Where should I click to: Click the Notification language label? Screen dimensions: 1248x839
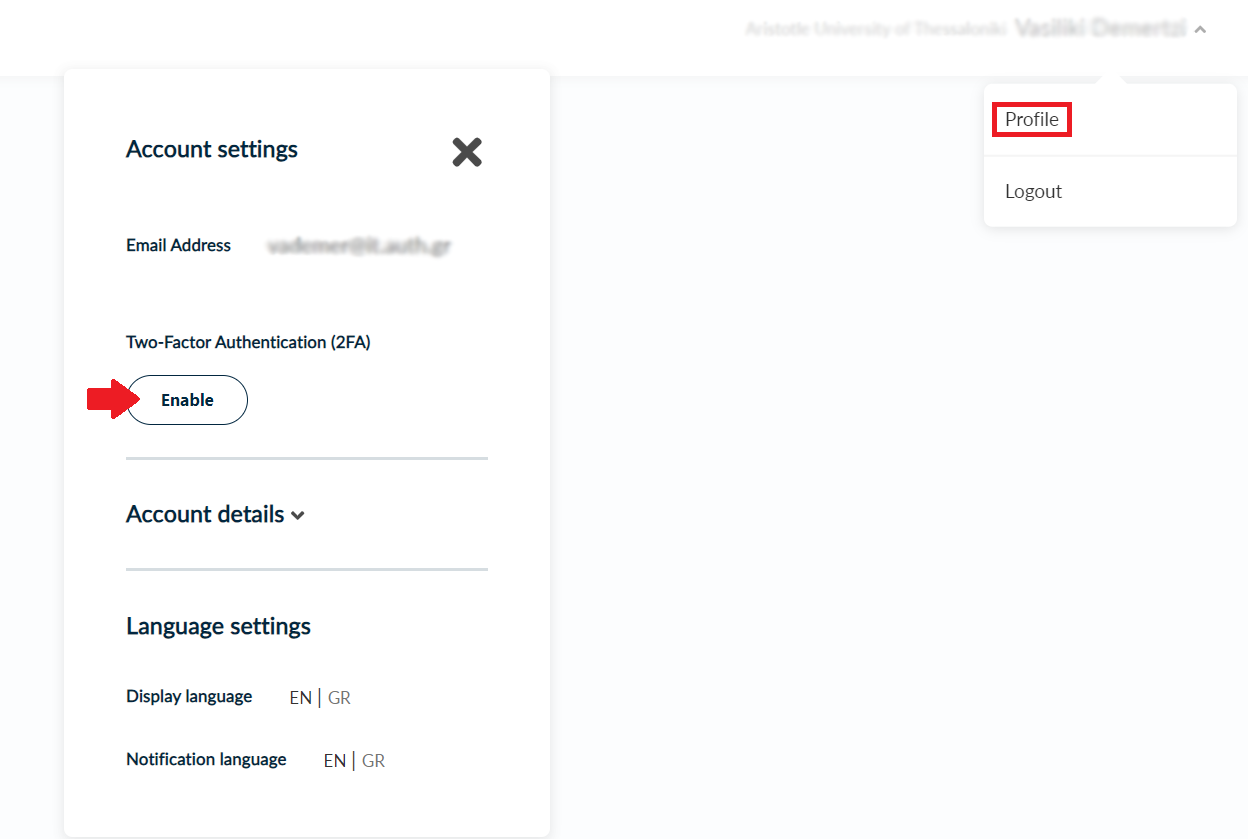(206, 759)
